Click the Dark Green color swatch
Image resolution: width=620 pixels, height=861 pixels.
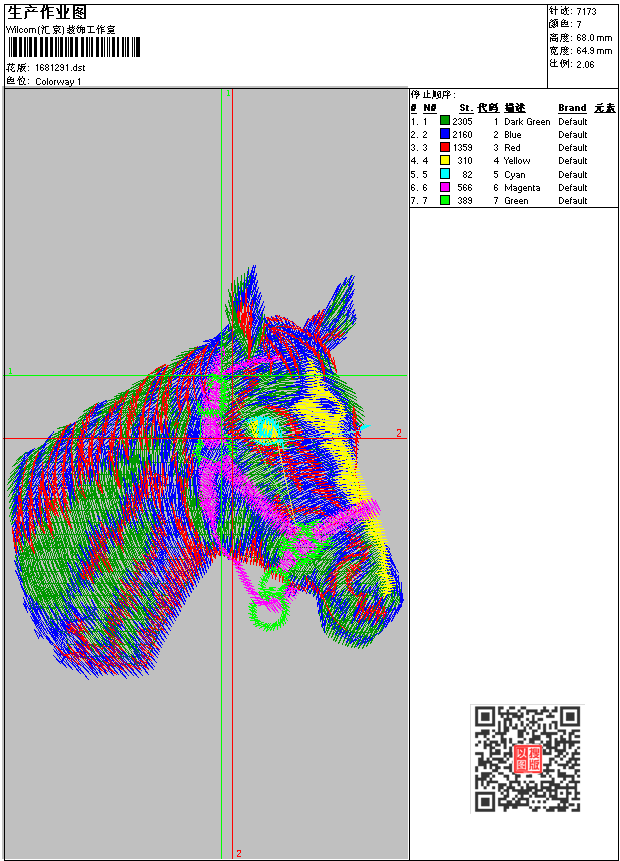tap(445, 121)
